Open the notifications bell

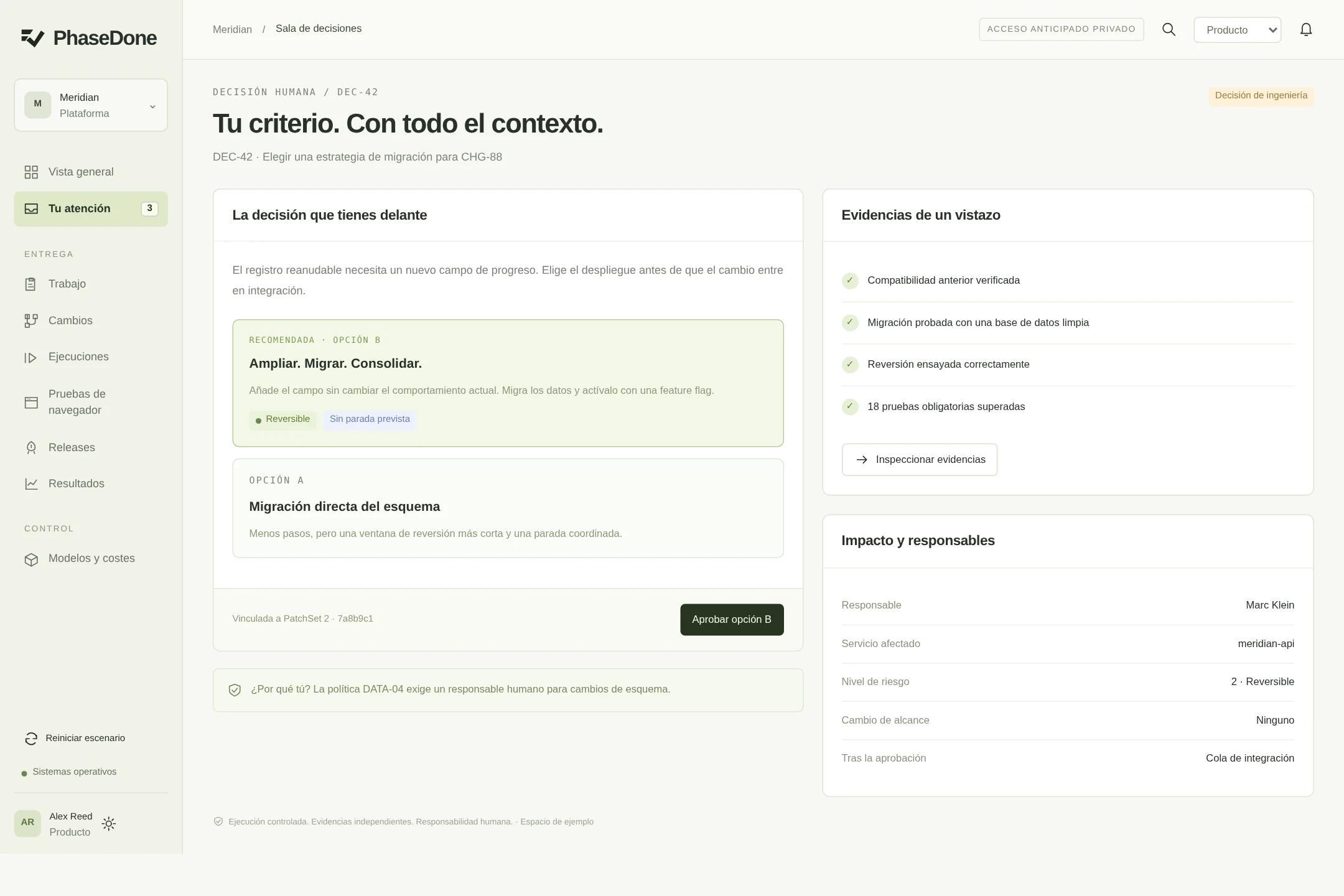tap(1306, 30)
